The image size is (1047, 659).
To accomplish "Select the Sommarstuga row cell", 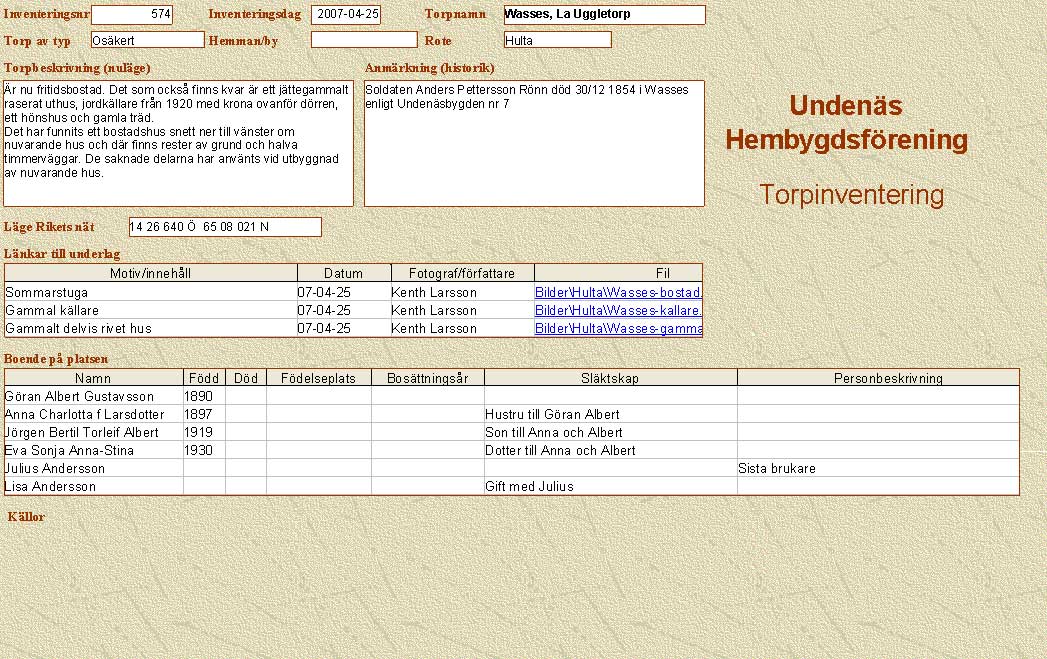I will [150, 293].
